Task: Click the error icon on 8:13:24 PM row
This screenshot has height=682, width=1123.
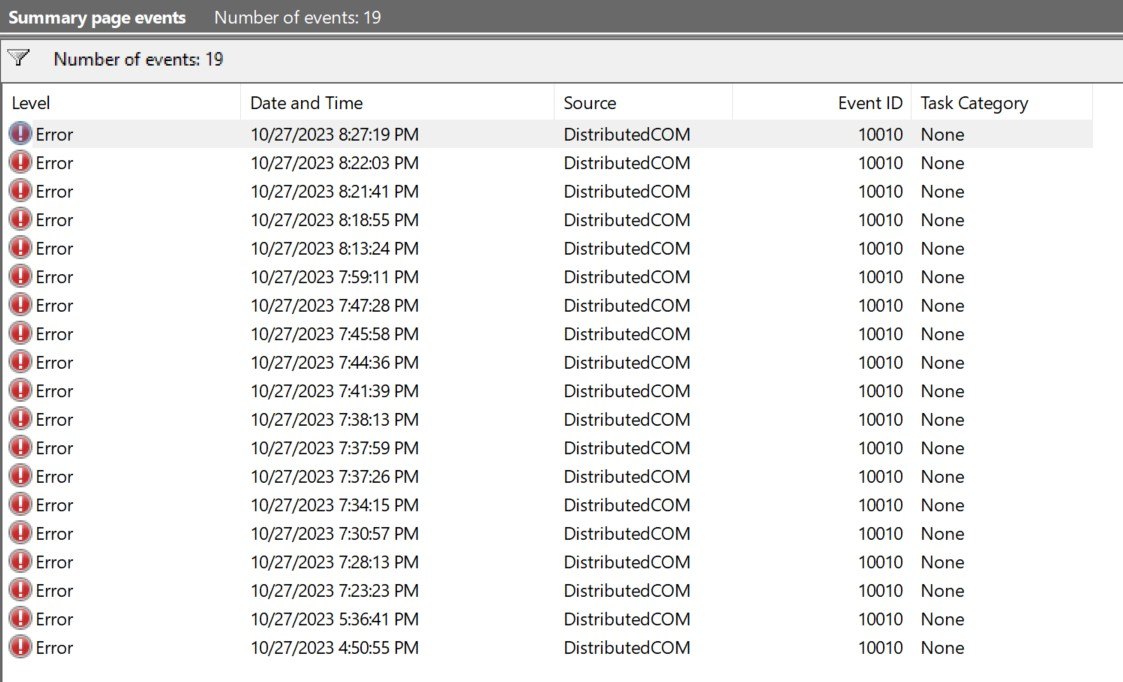Action: 20,248
